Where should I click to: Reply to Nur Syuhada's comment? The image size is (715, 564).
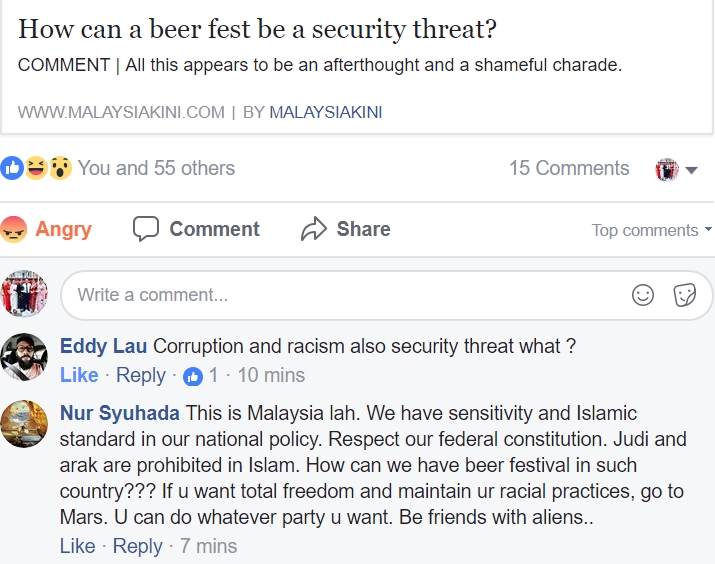click(137, 546)
